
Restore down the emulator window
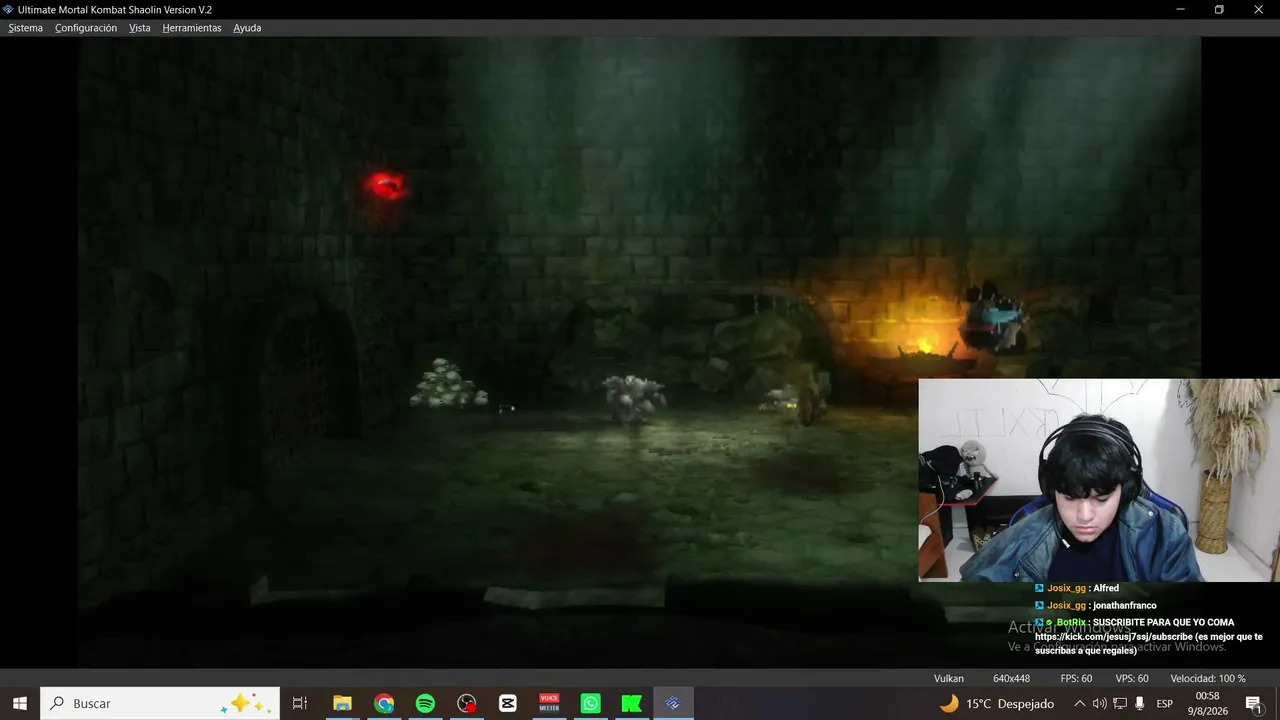pyautogui.click(x=1219, y=10)
